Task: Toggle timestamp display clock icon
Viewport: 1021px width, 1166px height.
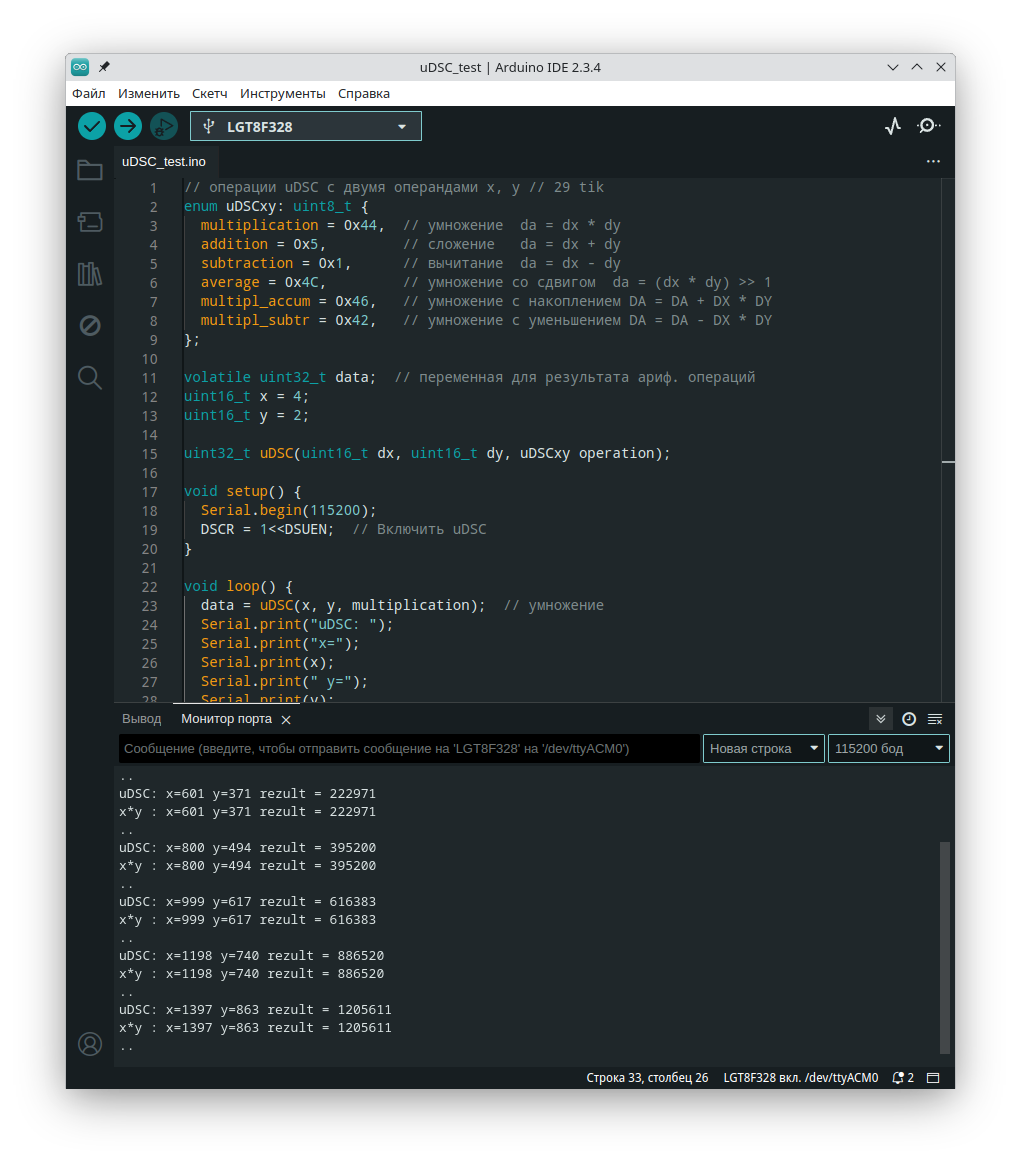Action: click(909, 719)
